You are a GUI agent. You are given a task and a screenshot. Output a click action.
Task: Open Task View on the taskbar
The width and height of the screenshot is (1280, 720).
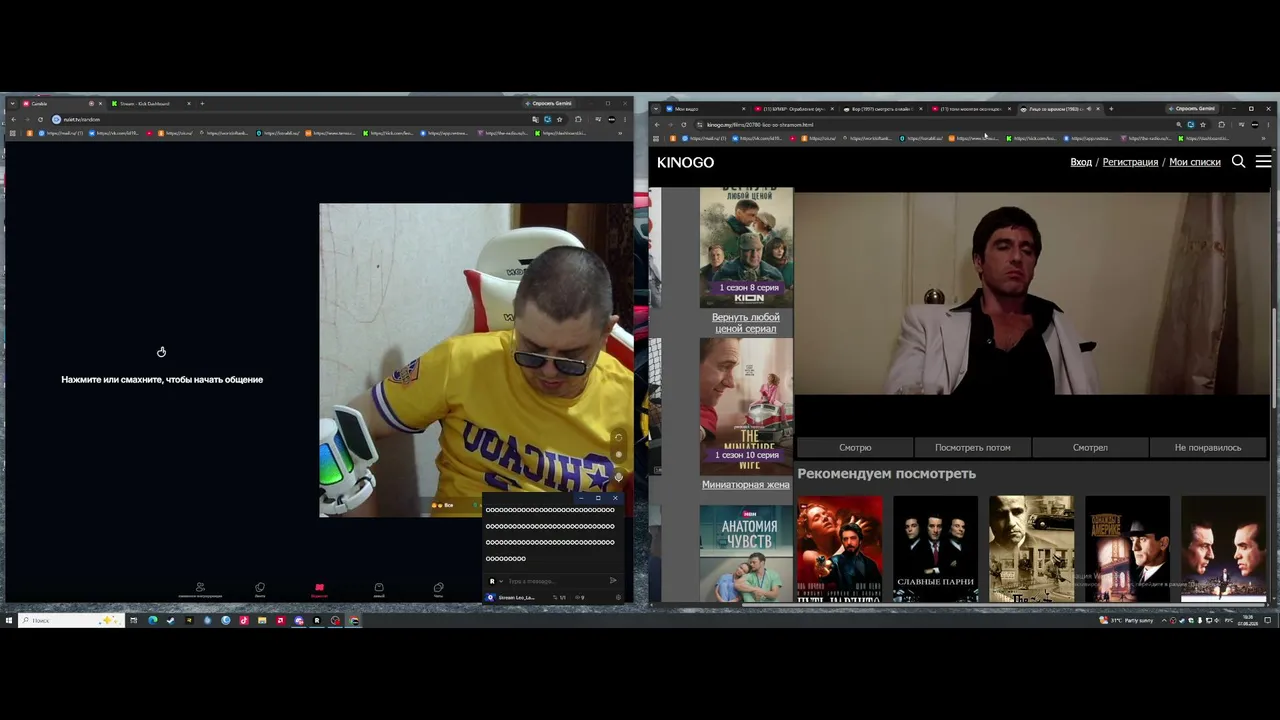tap(134, 620)
